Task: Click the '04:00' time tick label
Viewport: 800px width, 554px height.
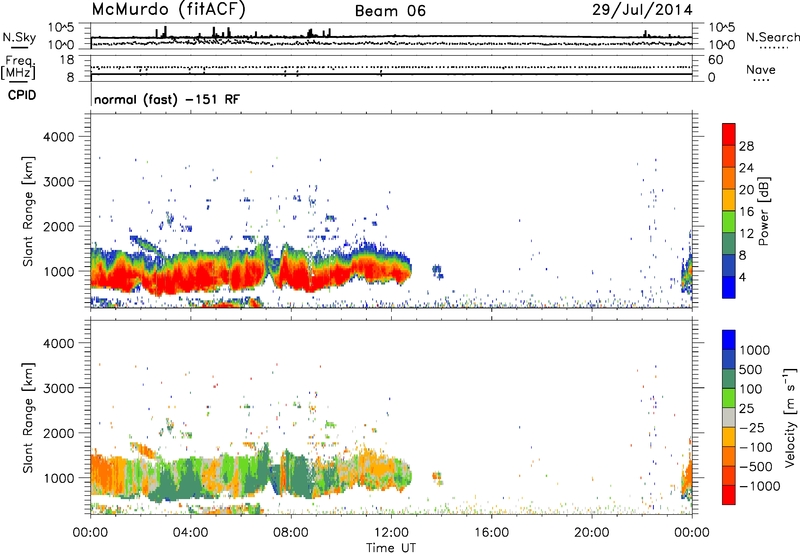Action: 190,533
